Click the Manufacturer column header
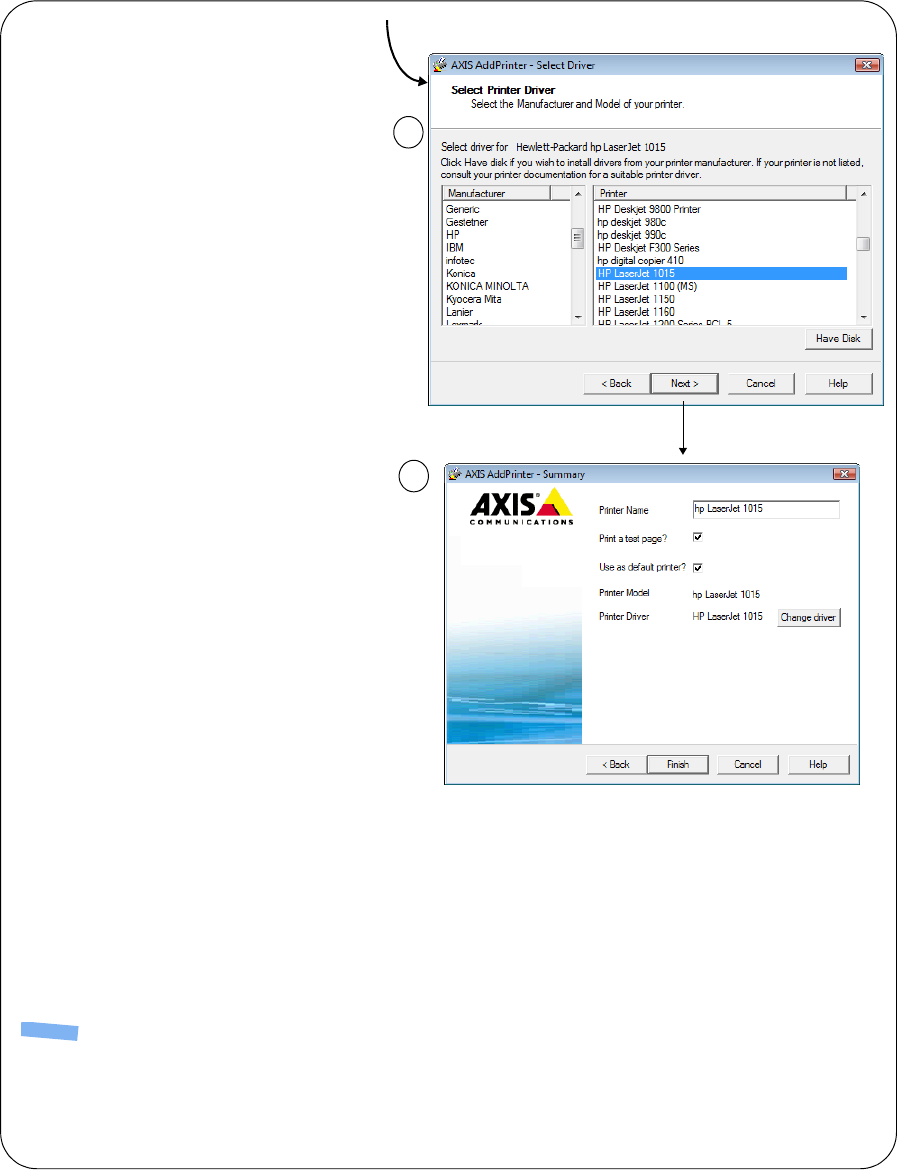The width and height of the screenshot is (897, 1170). 496,193
